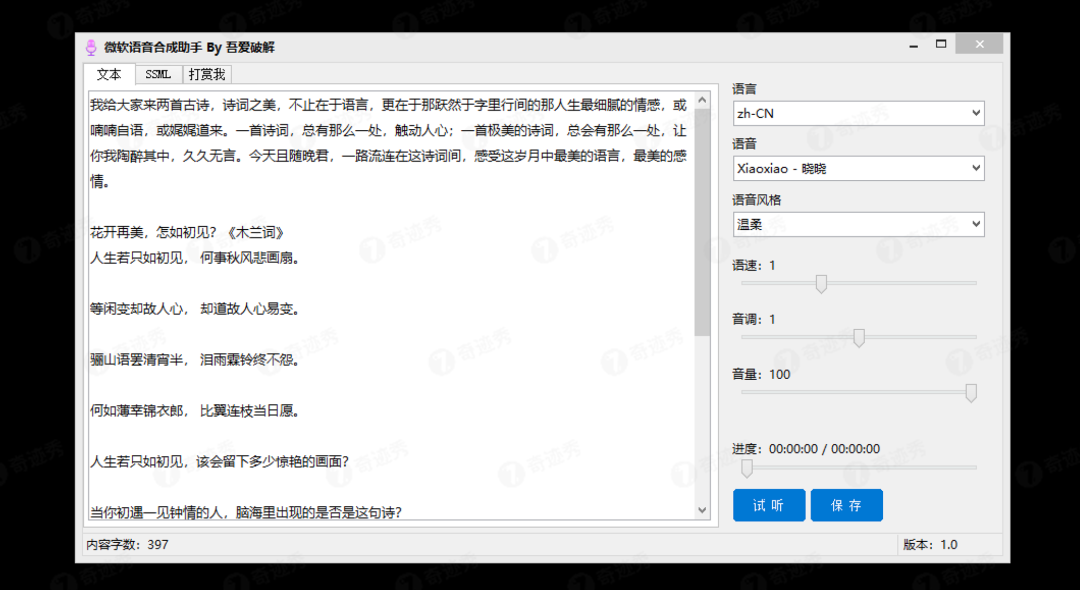Click the 保存 save button
This screenshot has width=1080, height=590.
click(847, 505)
